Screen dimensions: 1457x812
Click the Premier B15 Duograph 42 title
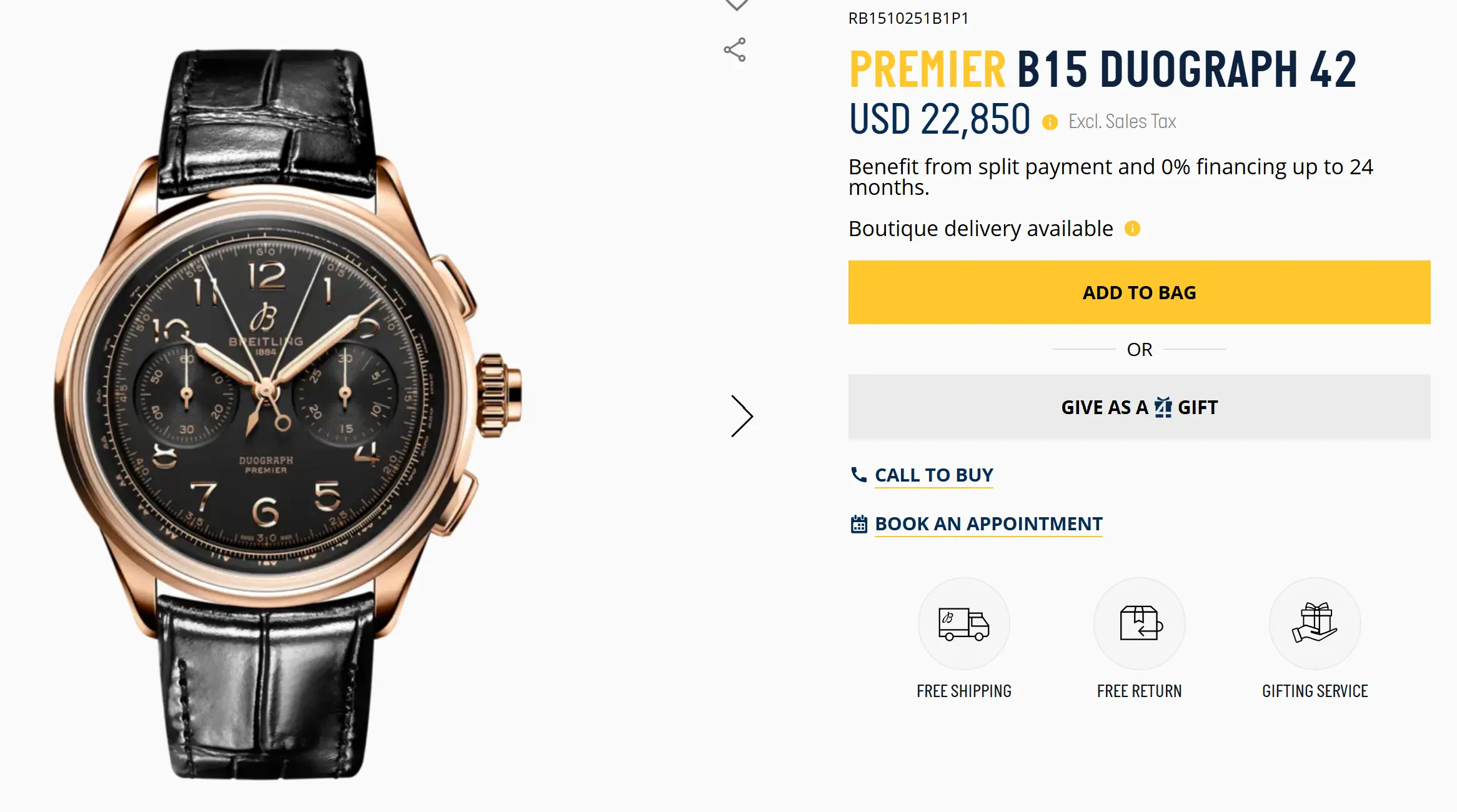[1103, 69]
